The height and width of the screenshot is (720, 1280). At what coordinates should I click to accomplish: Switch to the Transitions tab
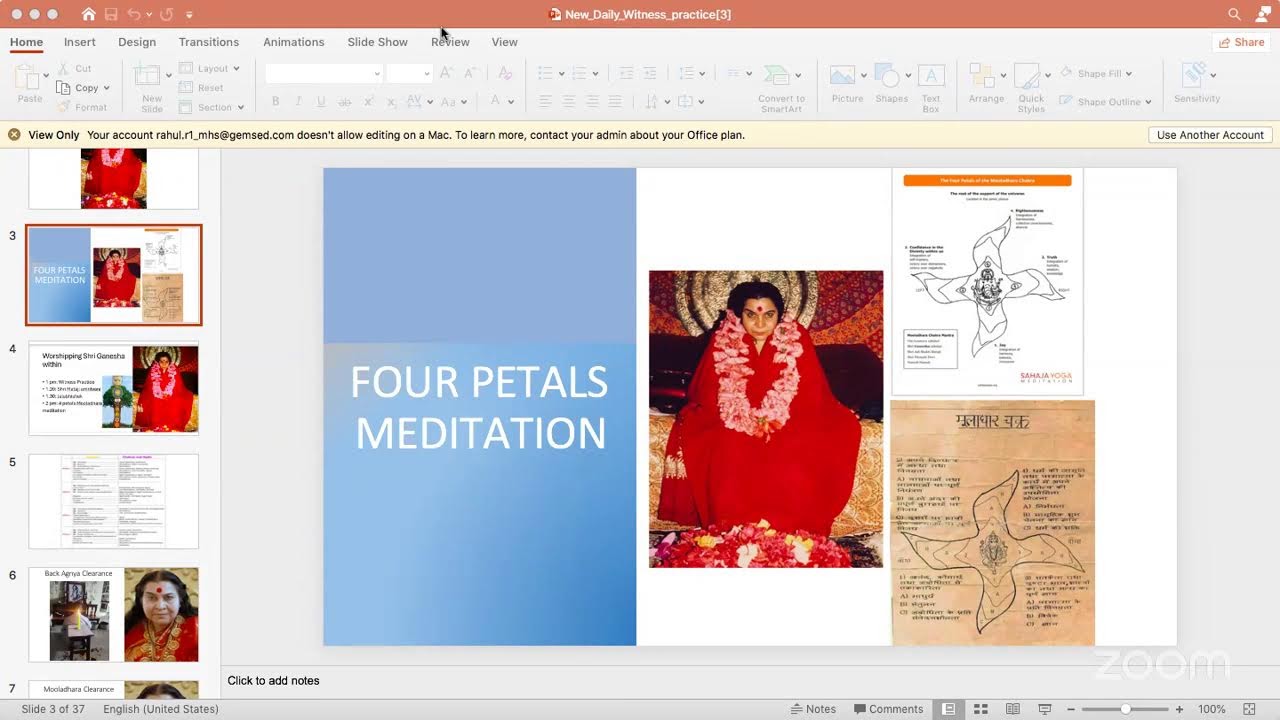tap(209, 42)
